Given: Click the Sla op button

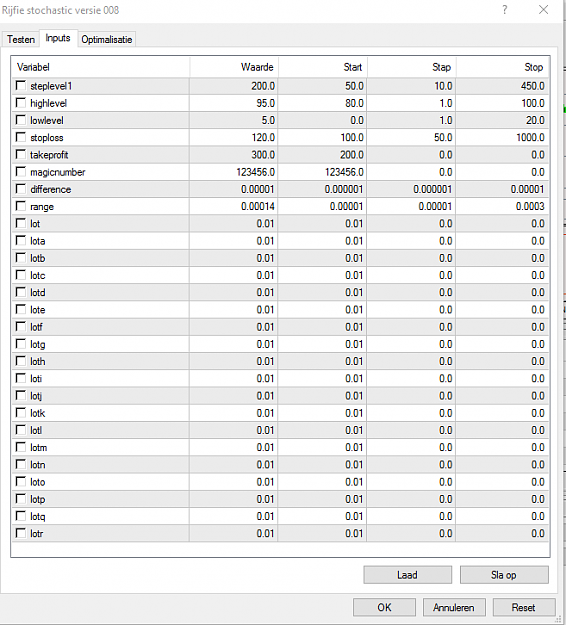Looking at the screenshot, I should point(504,575).
